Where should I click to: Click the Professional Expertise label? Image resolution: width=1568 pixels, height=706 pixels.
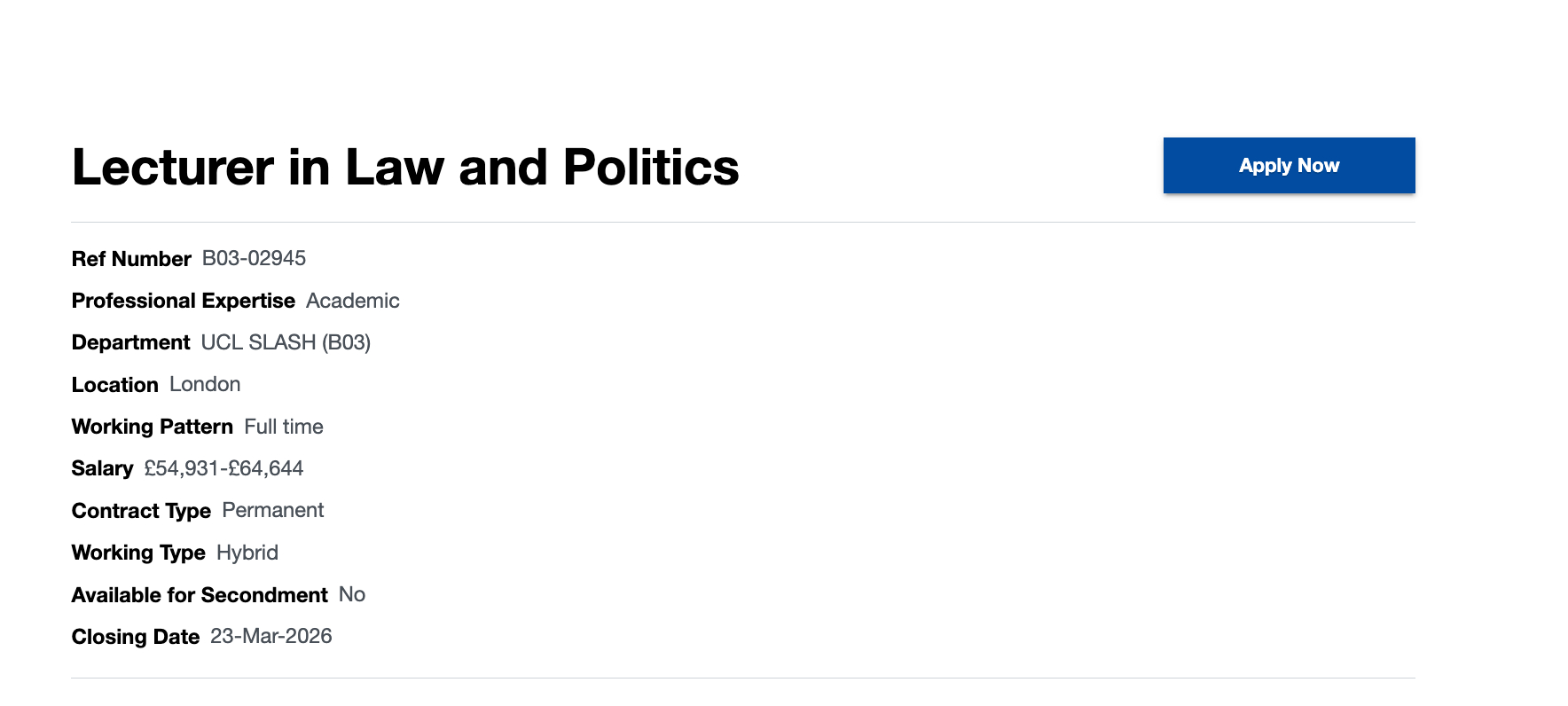[x=183, y=301]
